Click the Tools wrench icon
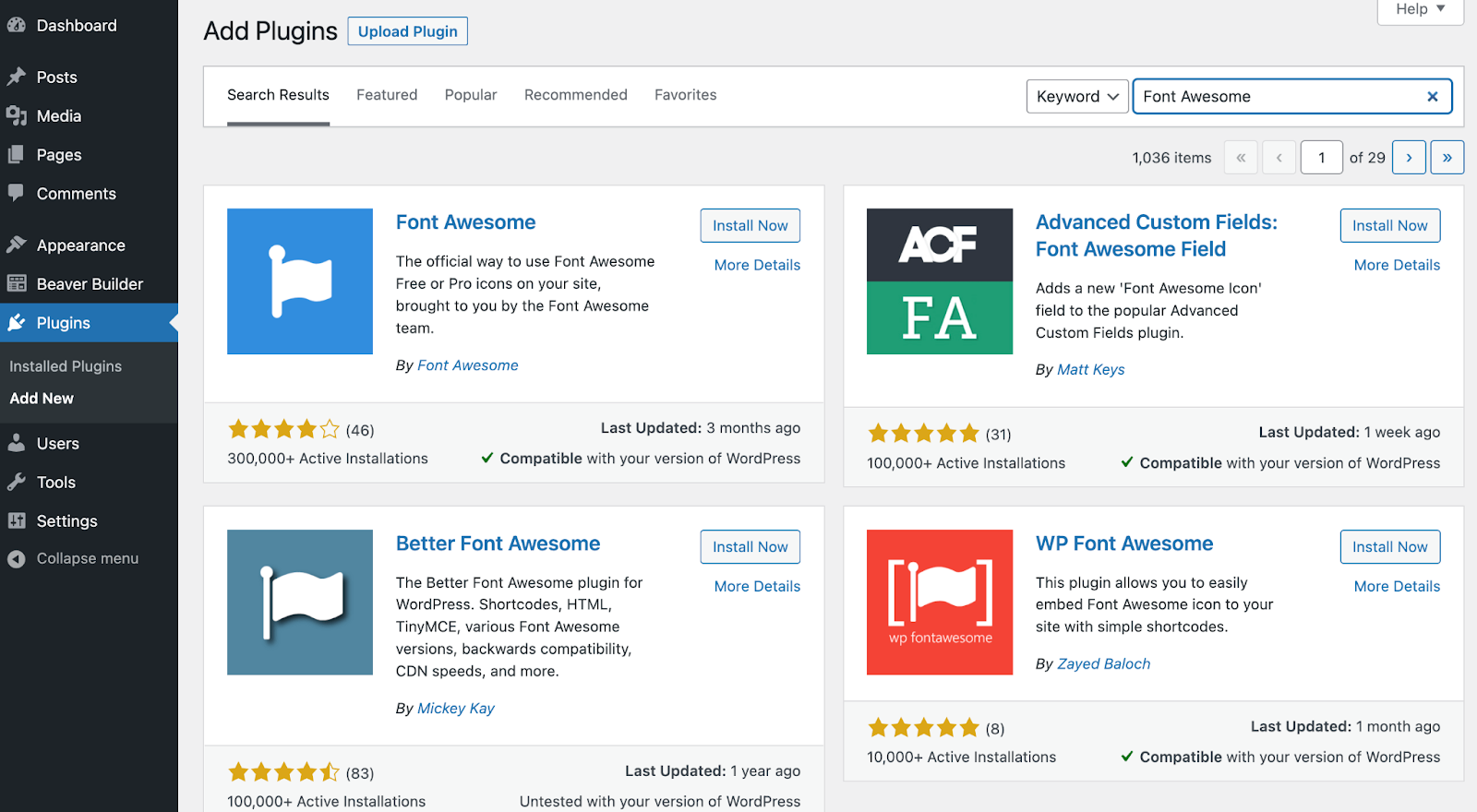This screenshot has width=1477, height=812. [x=16, y=482]
